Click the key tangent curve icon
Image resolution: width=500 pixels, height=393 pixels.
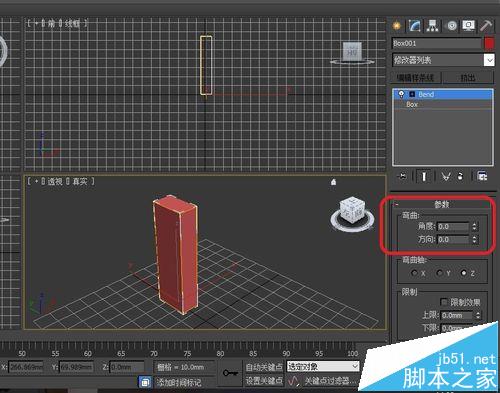[293, 381]
